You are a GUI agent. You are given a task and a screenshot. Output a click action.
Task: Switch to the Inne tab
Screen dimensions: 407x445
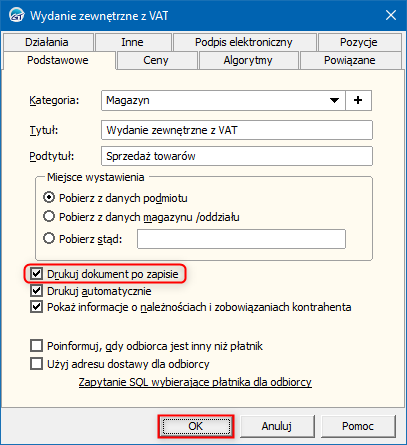tap(132, 42)
